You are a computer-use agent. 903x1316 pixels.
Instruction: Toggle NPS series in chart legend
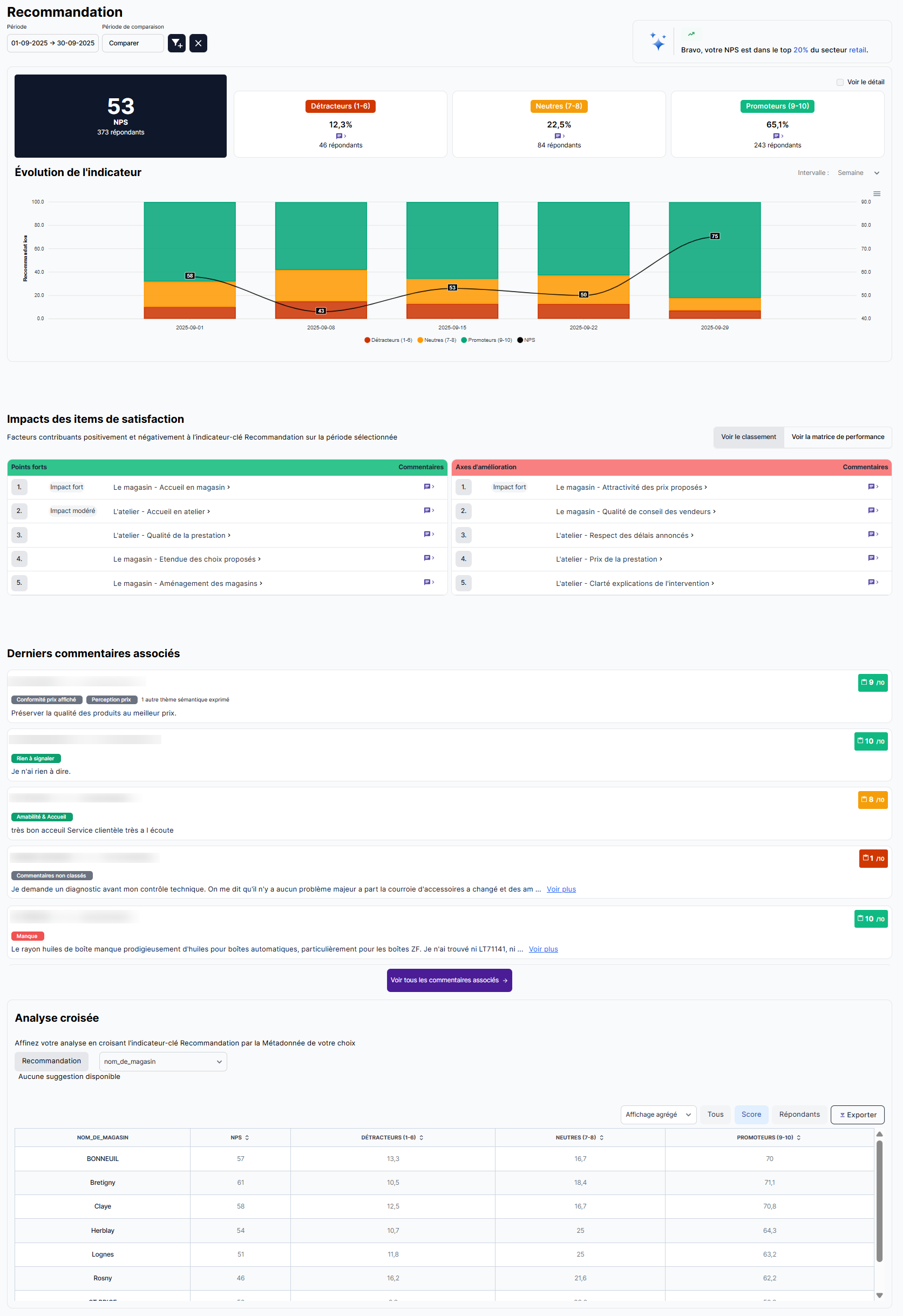526,340
